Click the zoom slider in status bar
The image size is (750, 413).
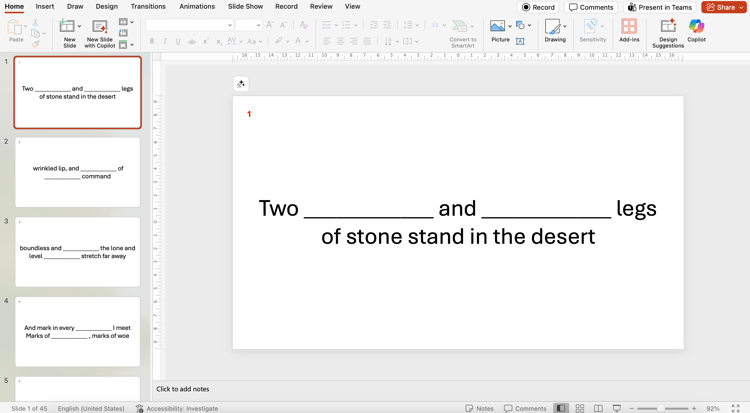point(663,408)
